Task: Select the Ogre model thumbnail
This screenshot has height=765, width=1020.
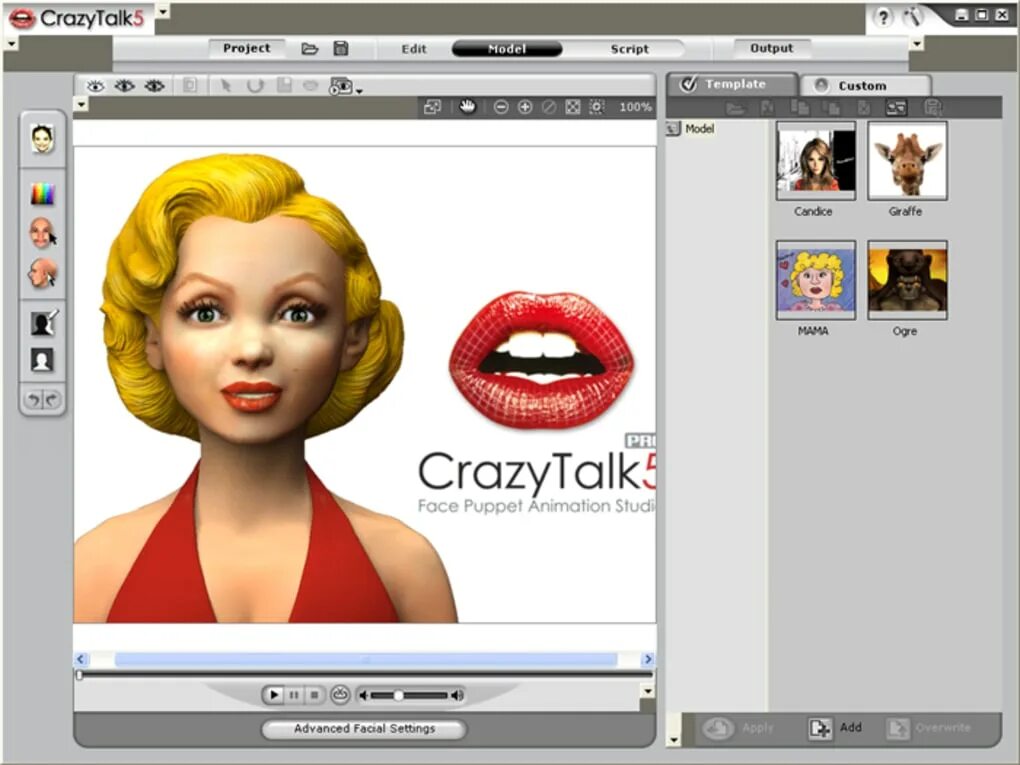Action: (907, 280)
